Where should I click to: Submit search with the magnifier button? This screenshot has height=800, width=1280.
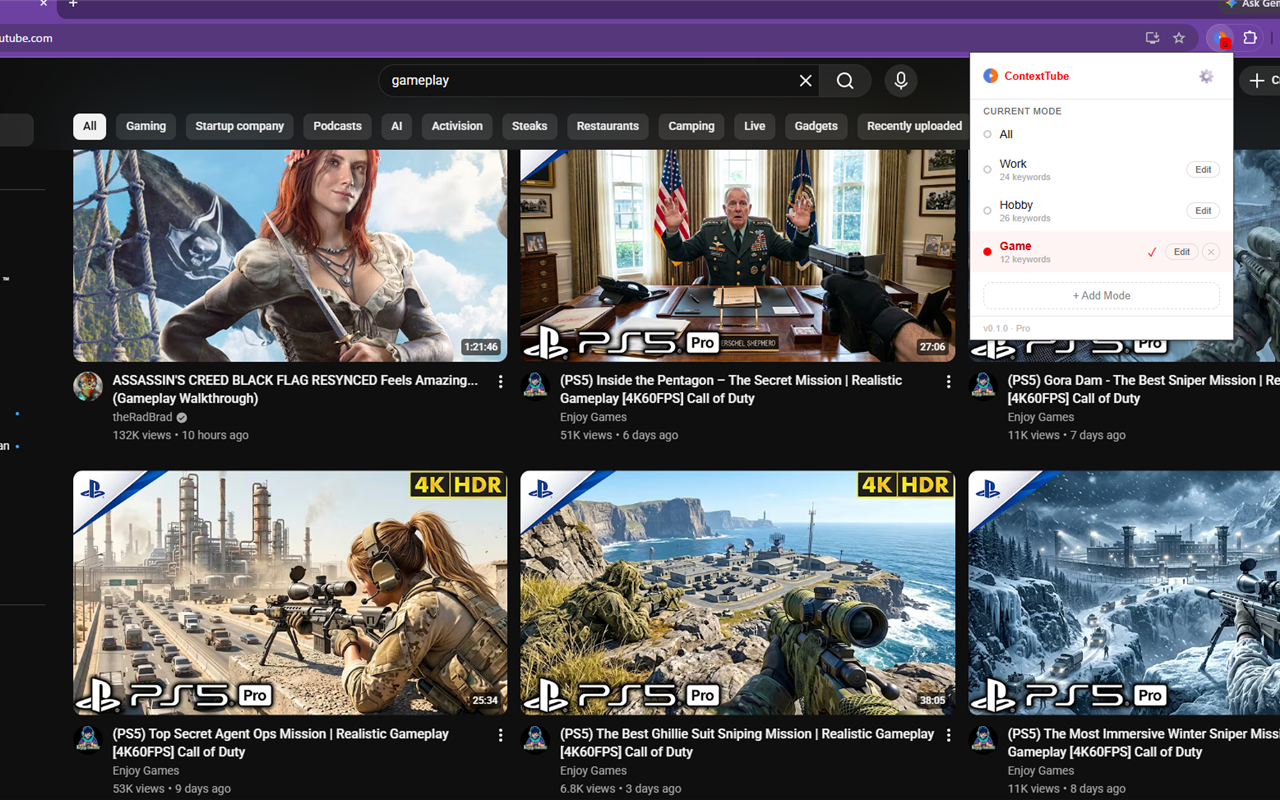point(845,81)
